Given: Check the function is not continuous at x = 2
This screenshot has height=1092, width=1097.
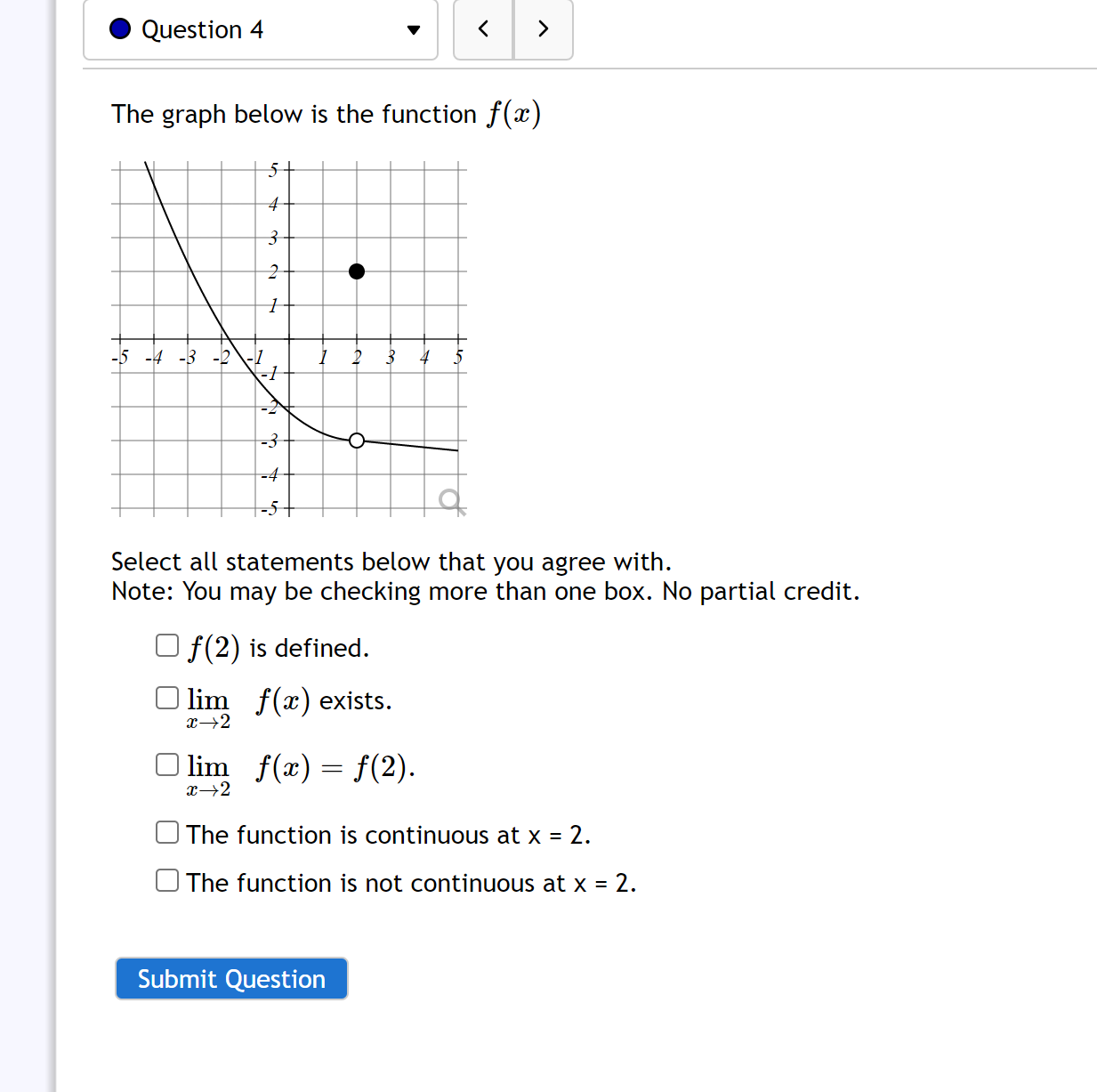Looking at the screenshot, I should click(166, 879).
